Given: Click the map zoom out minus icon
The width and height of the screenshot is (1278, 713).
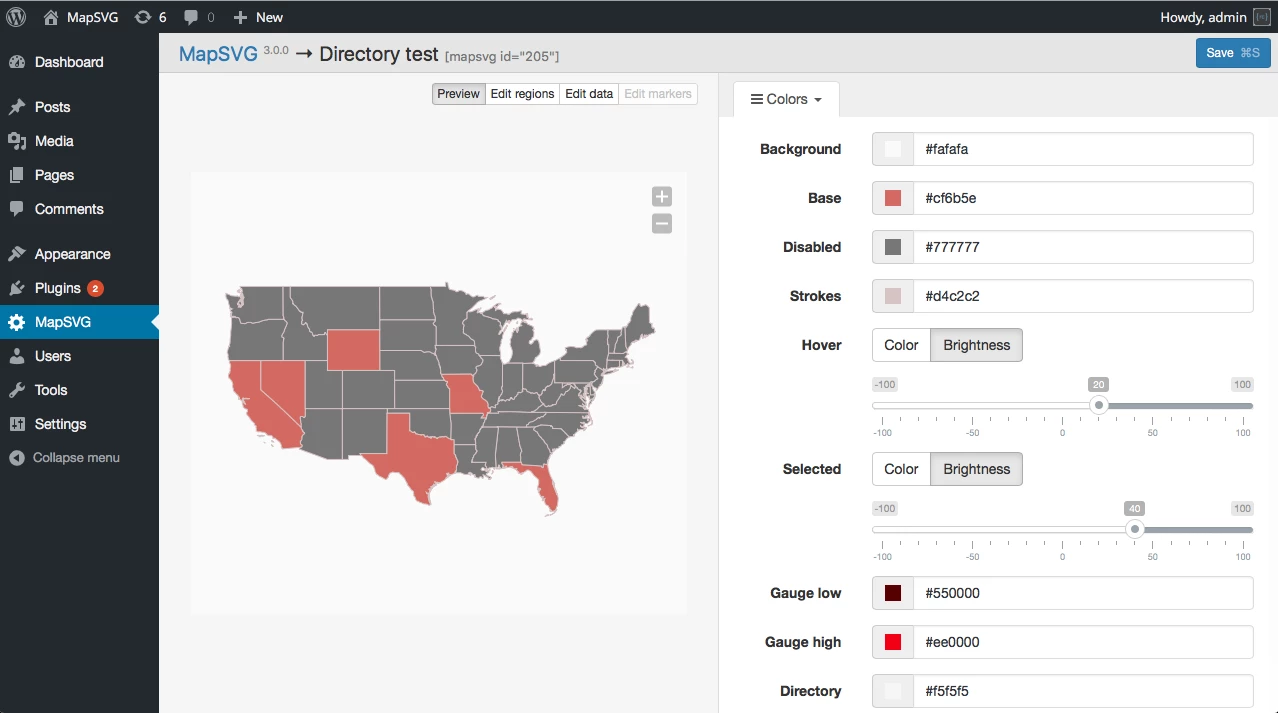Looking at the screenshot, I should (661, 224).
